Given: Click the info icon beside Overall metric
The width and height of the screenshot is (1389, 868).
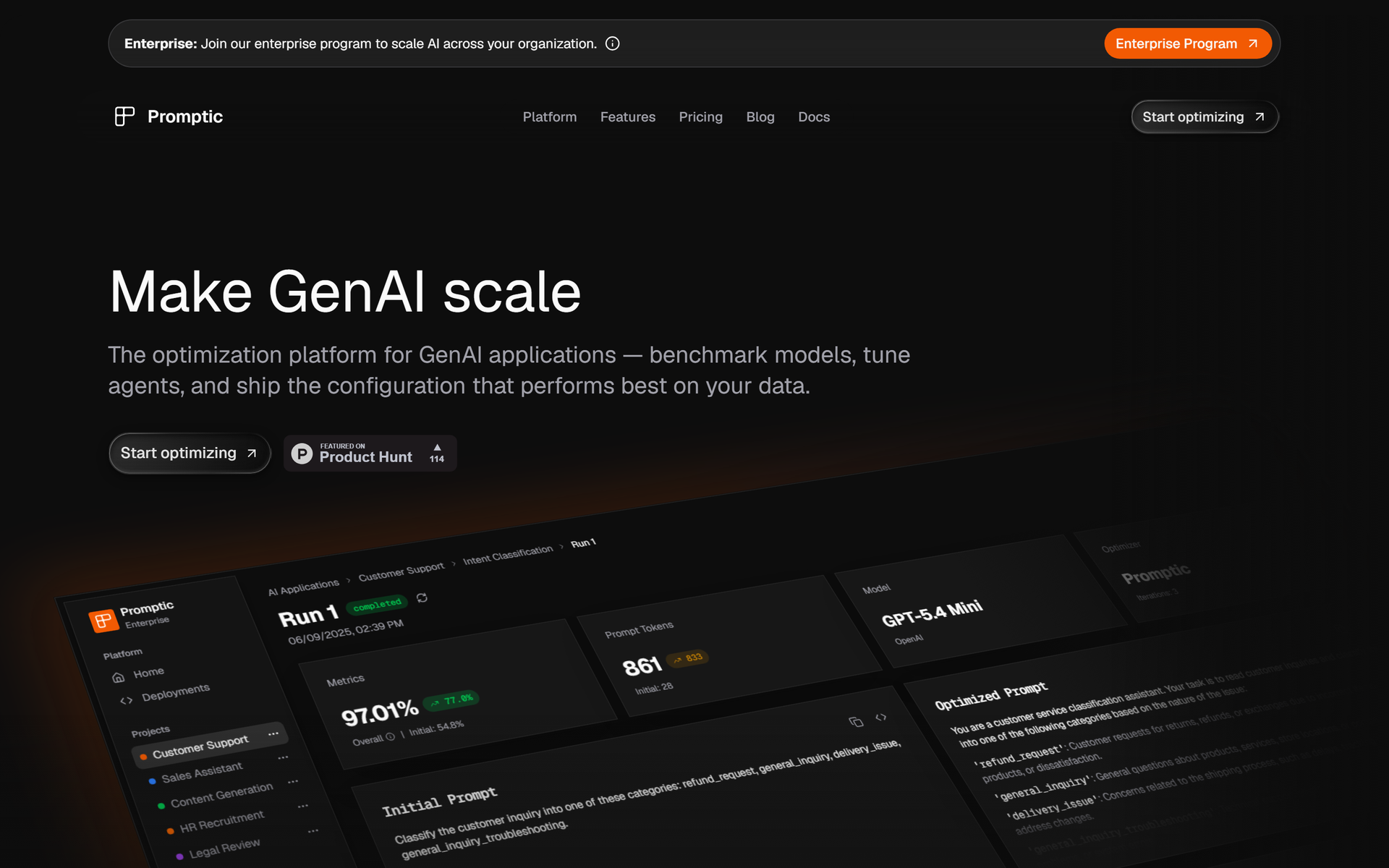Looking at the screenshot, I should [391, 737].
